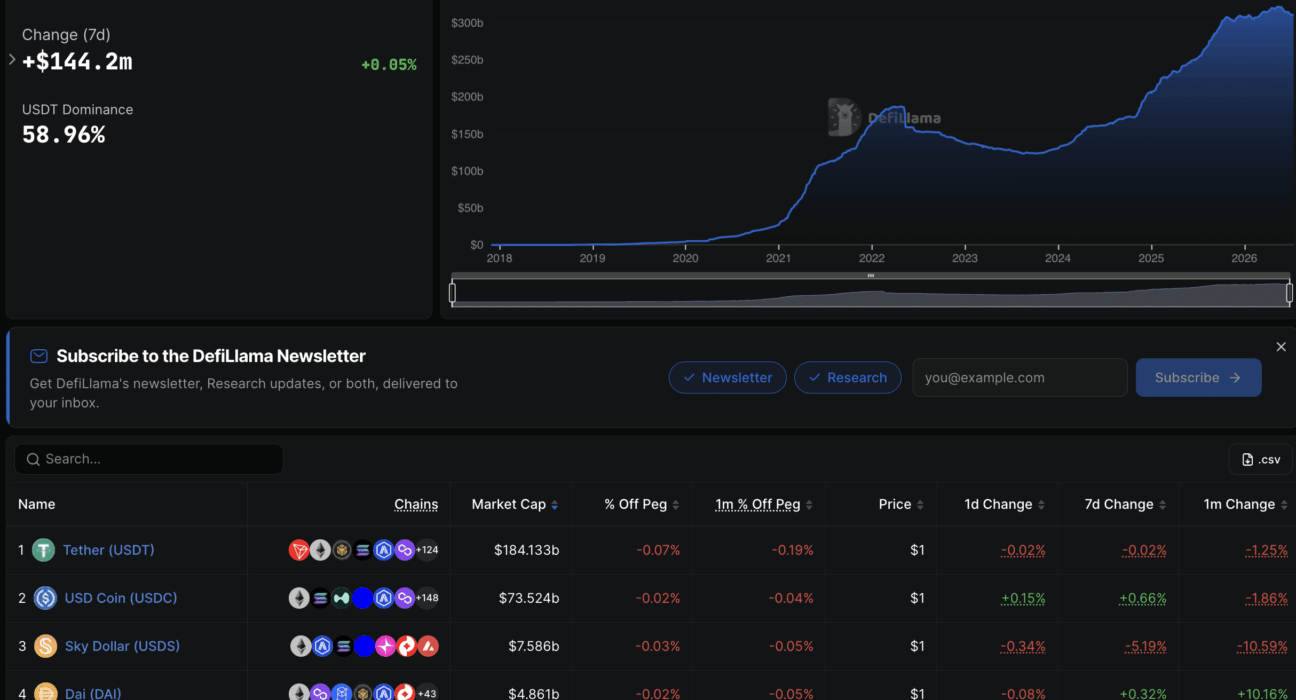Image resolution: width=1296 pixels, height=700 pixels.
Task: Open the Dai (DAI) stablecoin link
Action: 93,693
